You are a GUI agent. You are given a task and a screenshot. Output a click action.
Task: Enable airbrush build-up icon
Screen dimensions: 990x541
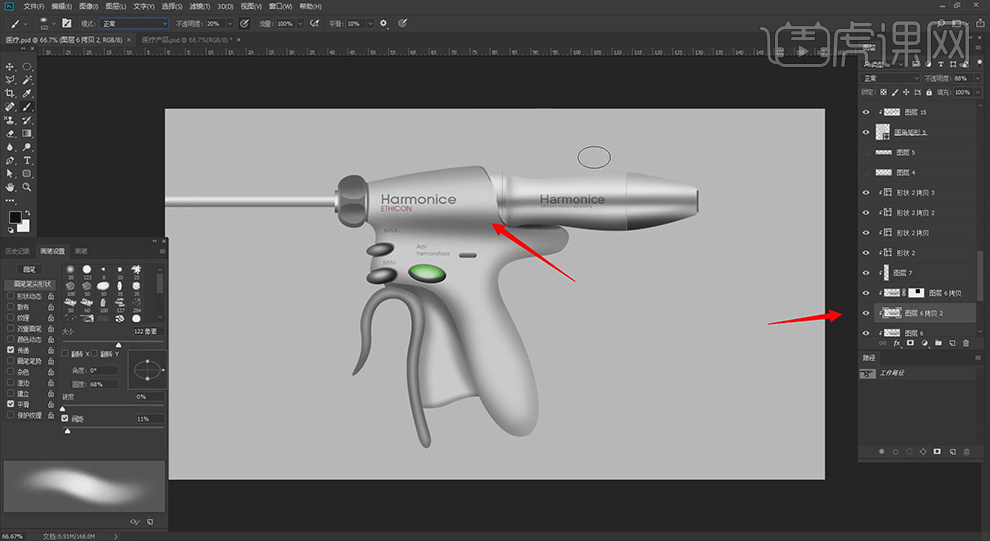315,23
